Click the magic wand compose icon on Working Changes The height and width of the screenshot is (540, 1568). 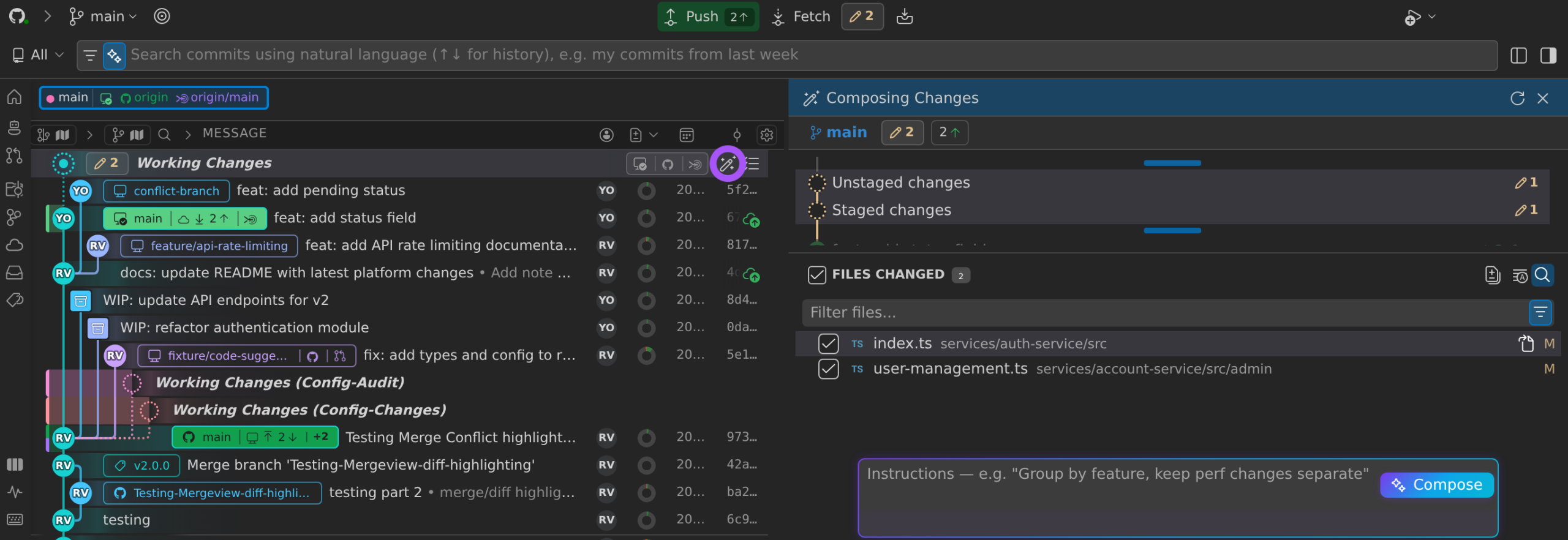727,163
